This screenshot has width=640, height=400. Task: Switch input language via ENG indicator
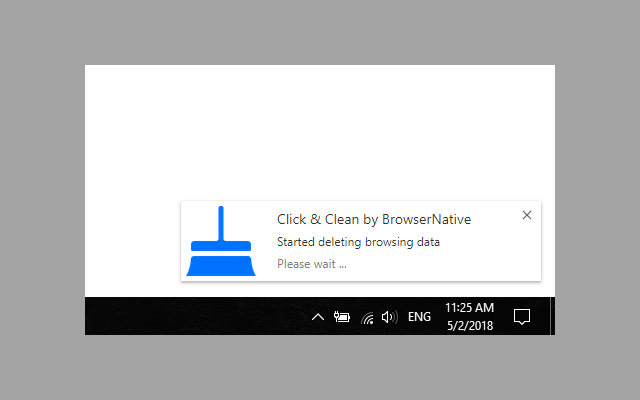[419, 317]
